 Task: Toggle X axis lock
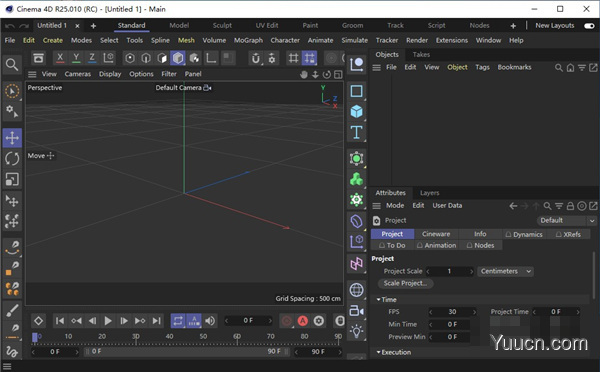pyautogui.click(x=60, y=58)
